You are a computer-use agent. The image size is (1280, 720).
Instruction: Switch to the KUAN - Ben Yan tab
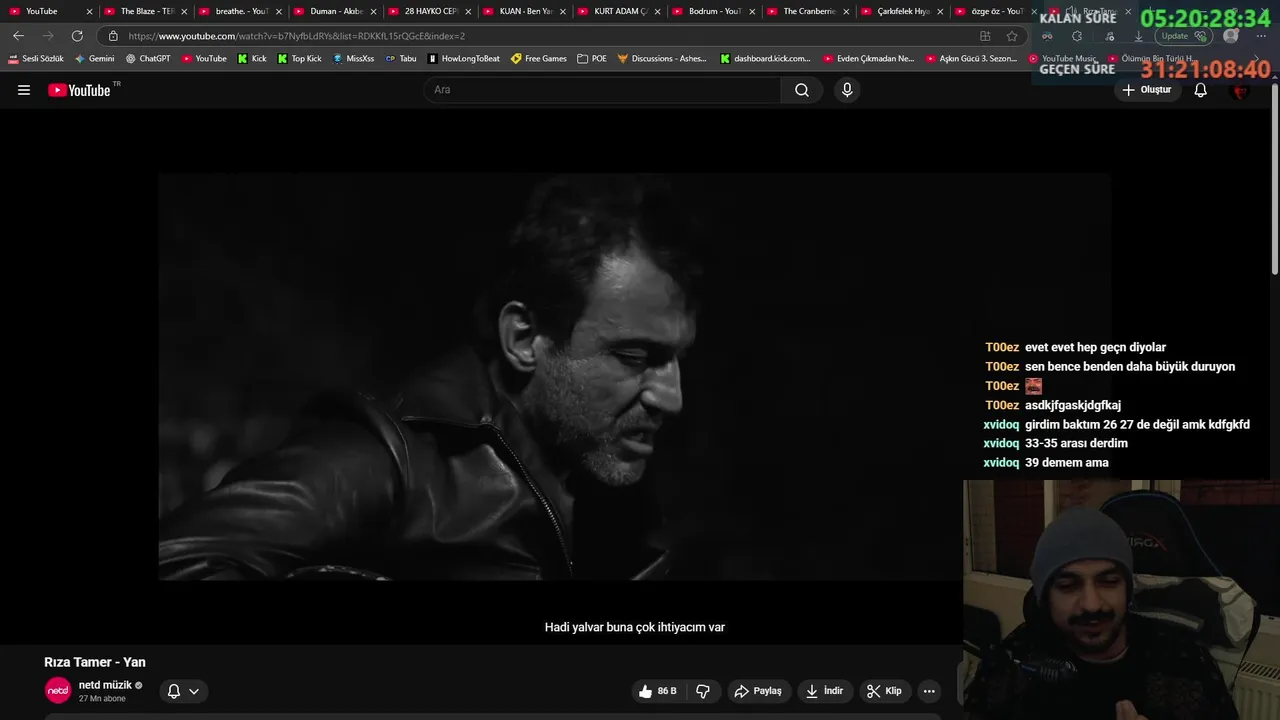[x=526, y=11]
